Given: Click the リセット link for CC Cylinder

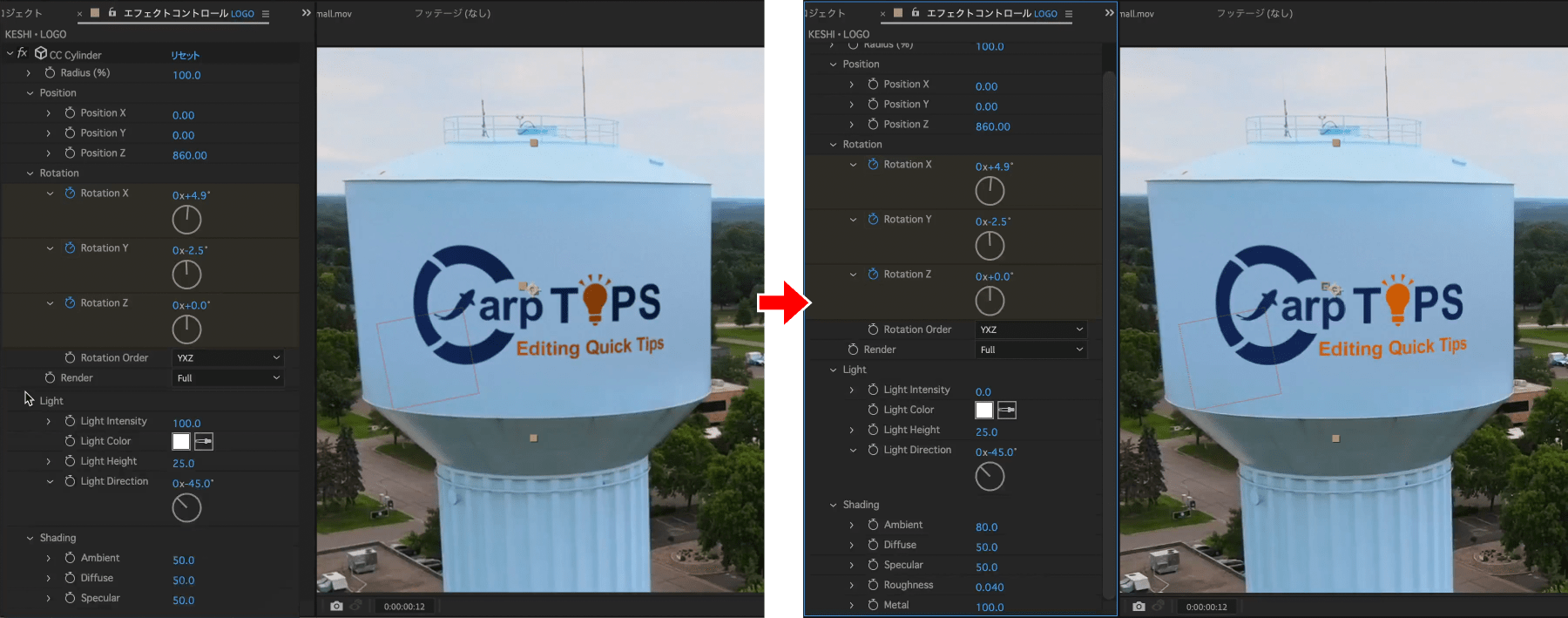Looking at the screenshot, I should [x=186, y=55].
